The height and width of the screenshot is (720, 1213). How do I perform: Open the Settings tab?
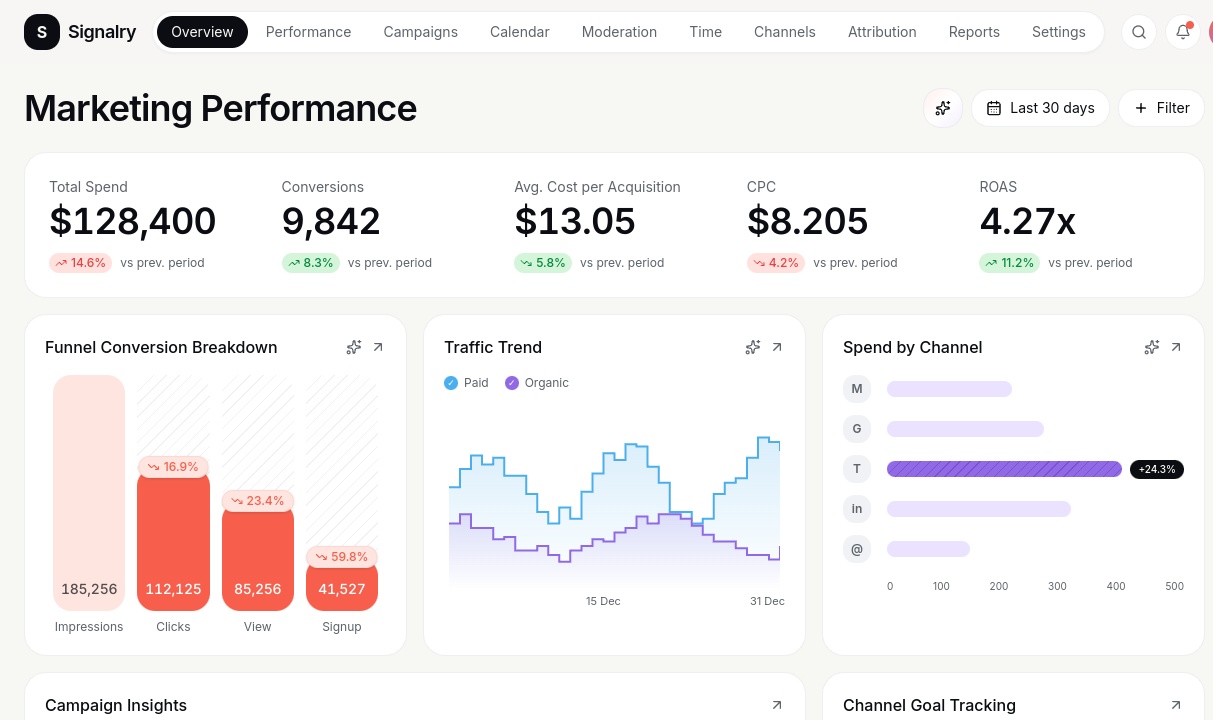coord(1059,32)
